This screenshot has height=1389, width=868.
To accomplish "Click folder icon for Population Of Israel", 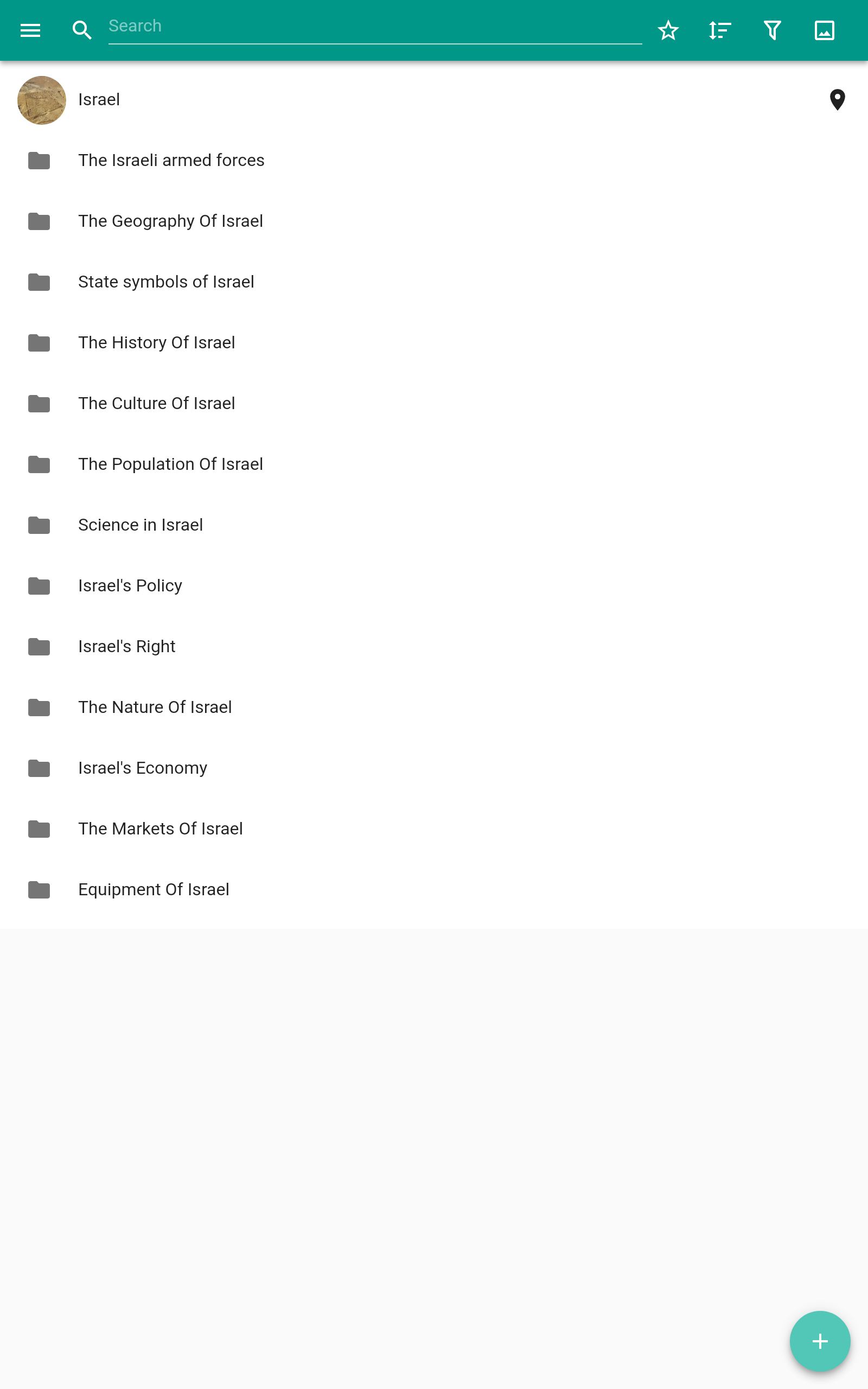I will click(39, 464).
